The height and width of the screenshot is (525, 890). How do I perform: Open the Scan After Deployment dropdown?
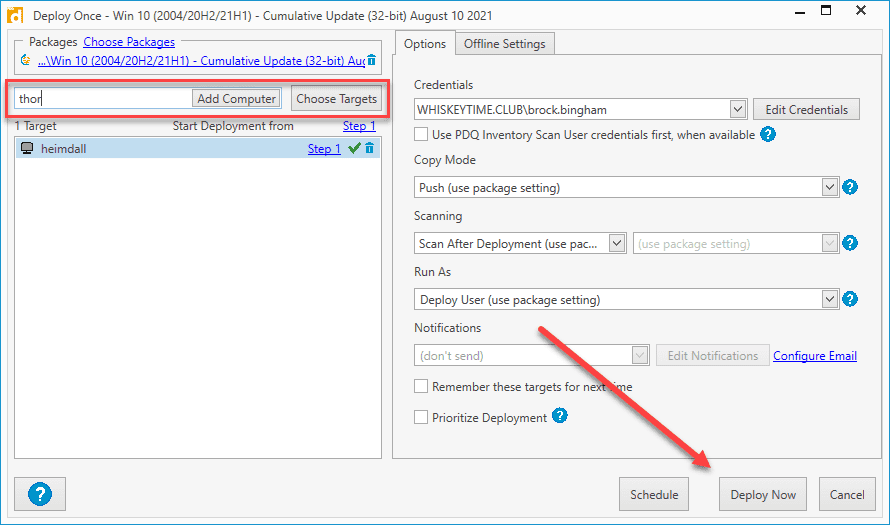coord(616,243)
